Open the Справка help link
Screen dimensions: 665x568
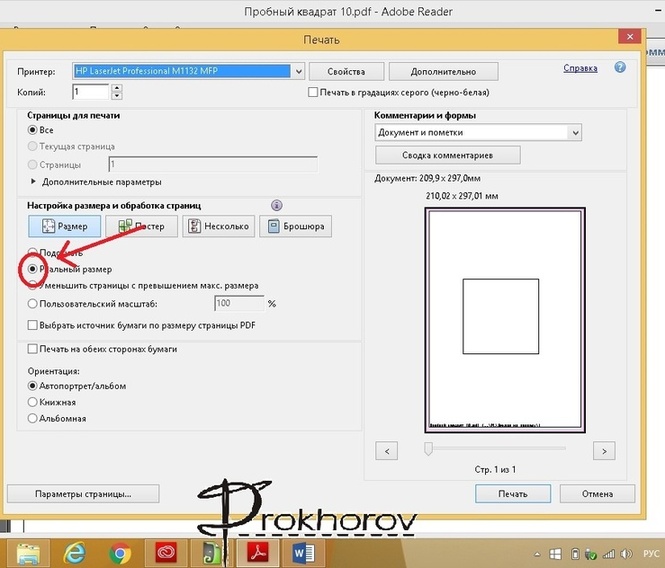580,68
